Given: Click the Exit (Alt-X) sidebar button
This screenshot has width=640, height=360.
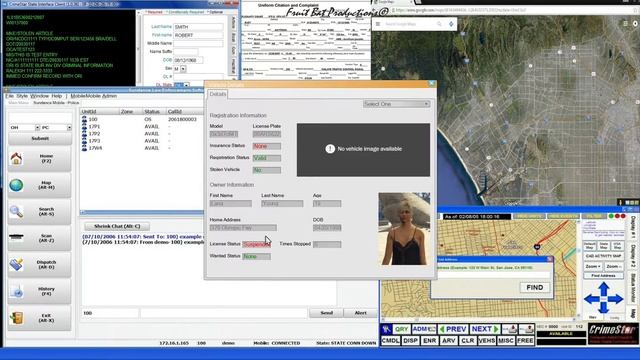Looking at the screenshot, I should point(39,318).
